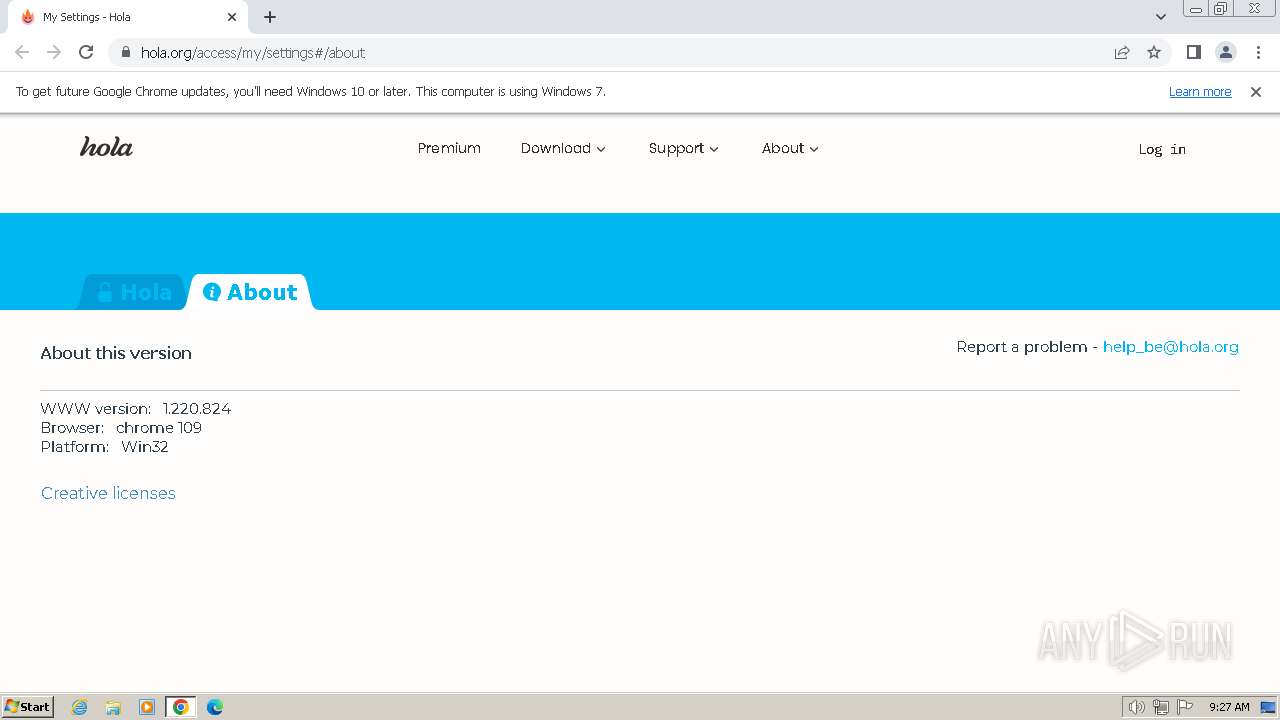Click the 9:27 AM clock
The image size is (1280, 720).
1229,707
